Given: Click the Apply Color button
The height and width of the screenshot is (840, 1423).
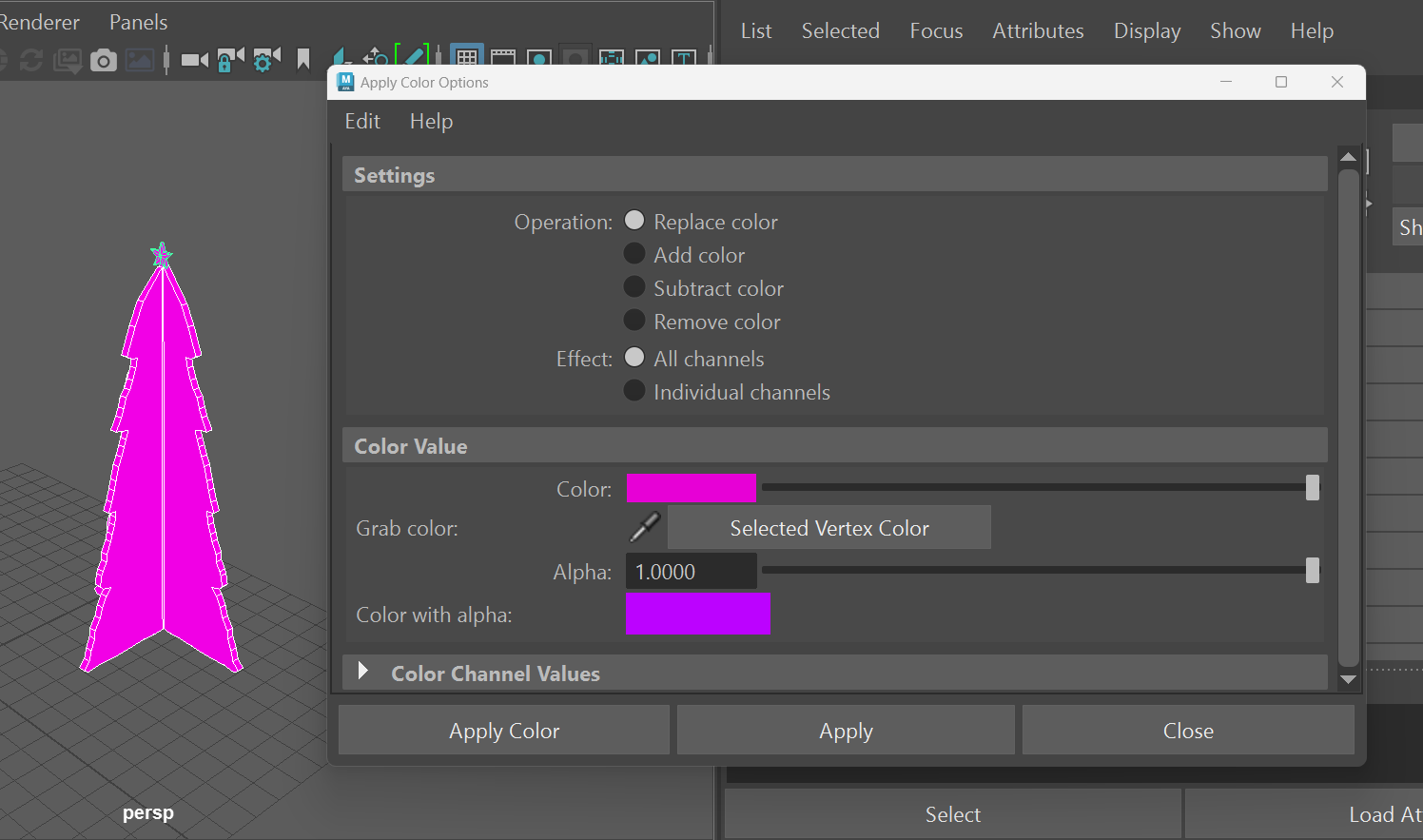Looking at the screenshot, I should pos(504,730).
